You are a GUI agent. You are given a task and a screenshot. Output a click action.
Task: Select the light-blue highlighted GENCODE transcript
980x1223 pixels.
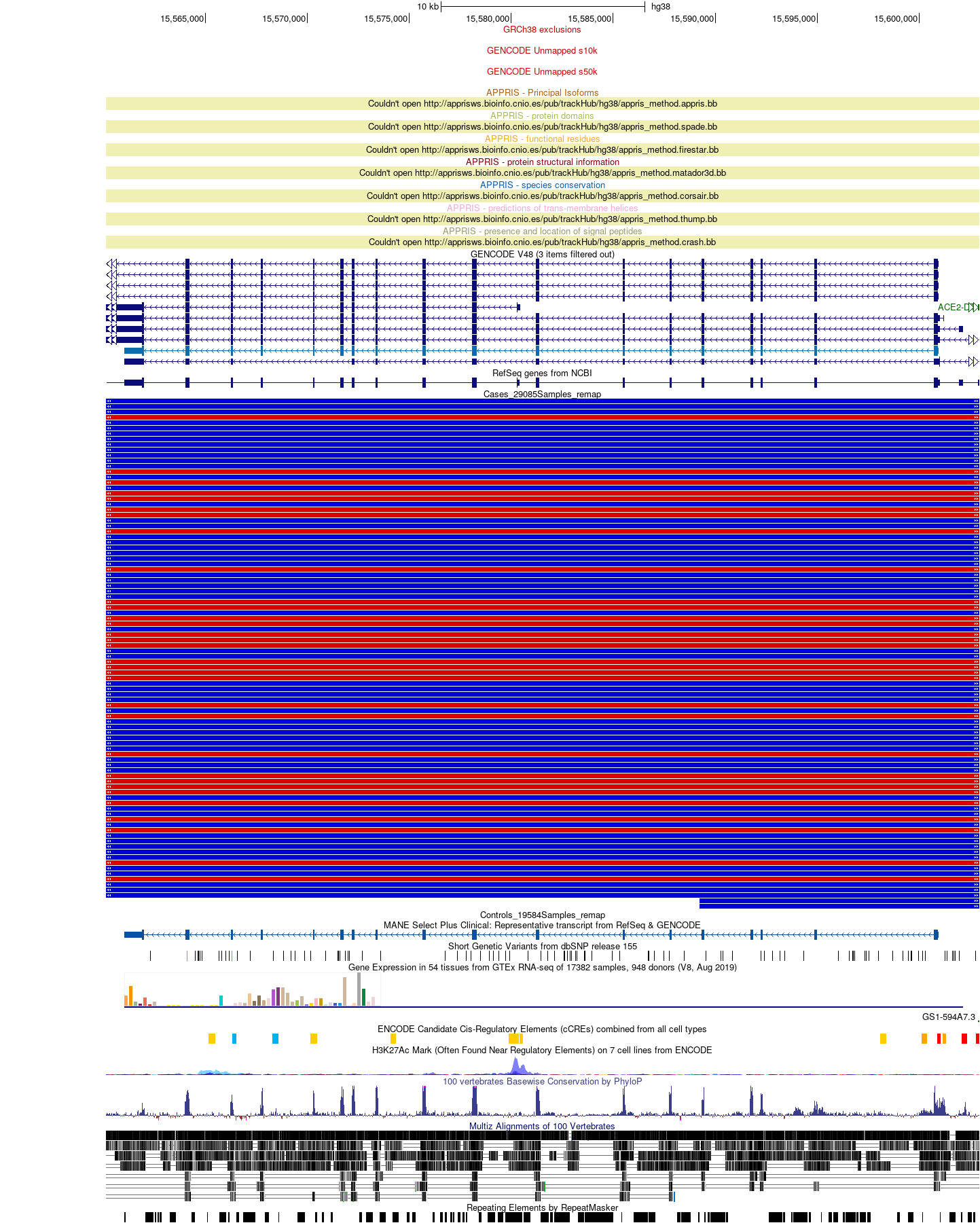531,351
